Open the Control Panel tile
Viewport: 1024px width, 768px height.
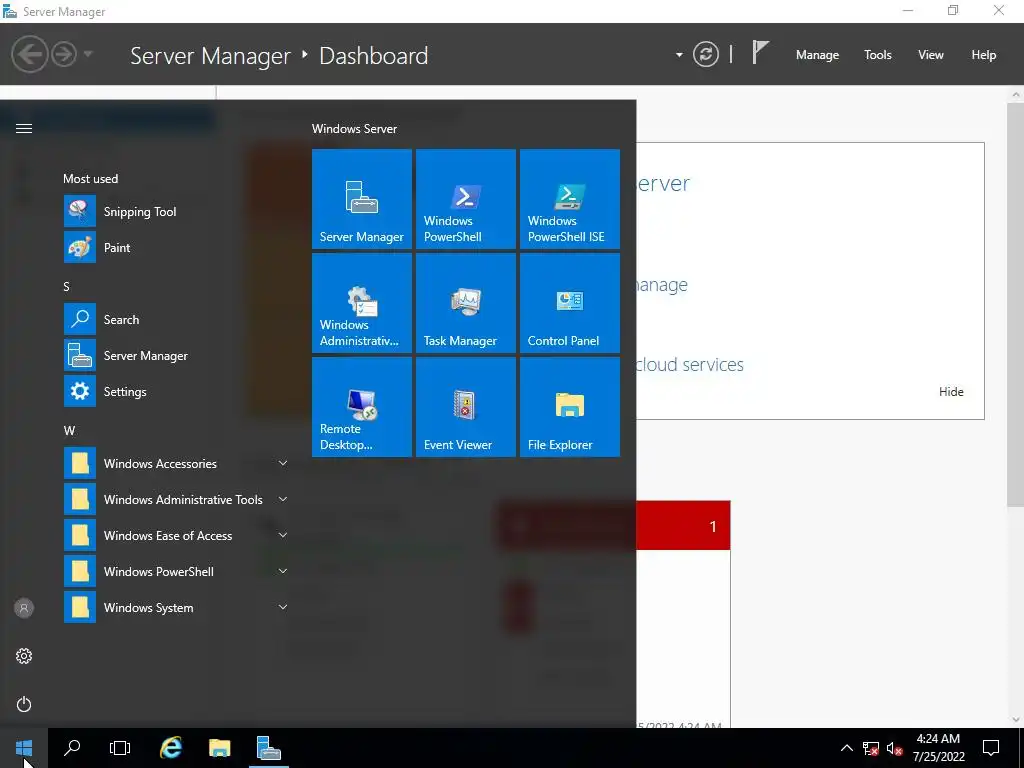pos(569,302)
